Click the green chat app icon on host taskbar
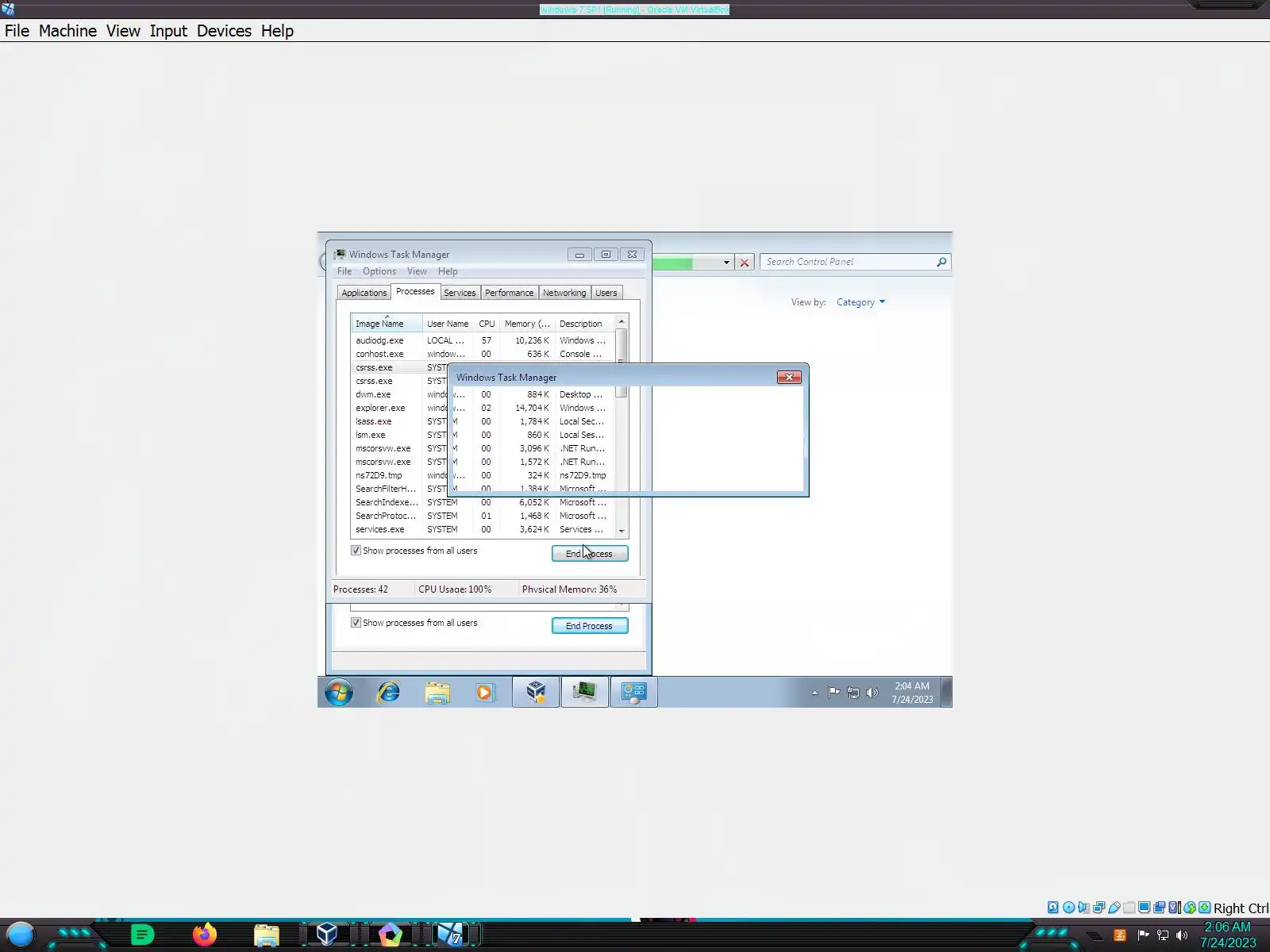 (142, 935)
